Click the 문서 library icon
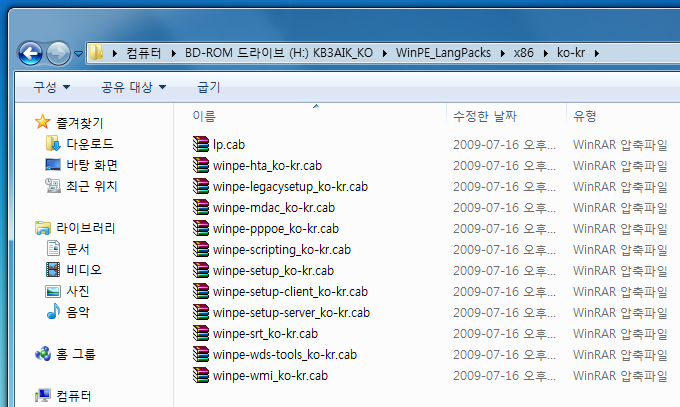 click(x=53, y=249)
